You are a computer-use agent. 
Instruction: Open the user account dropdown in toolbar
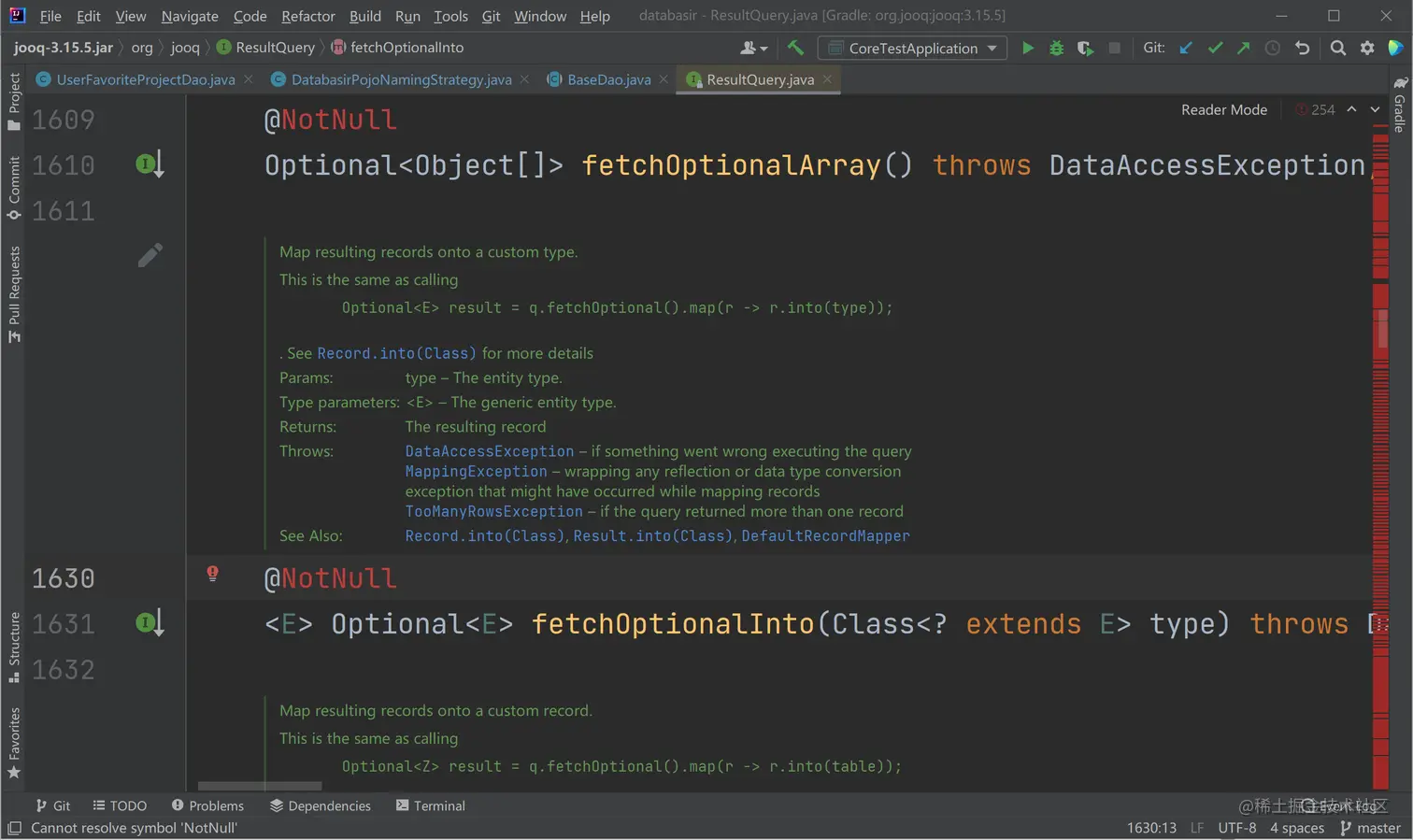(x=753, y=48)
